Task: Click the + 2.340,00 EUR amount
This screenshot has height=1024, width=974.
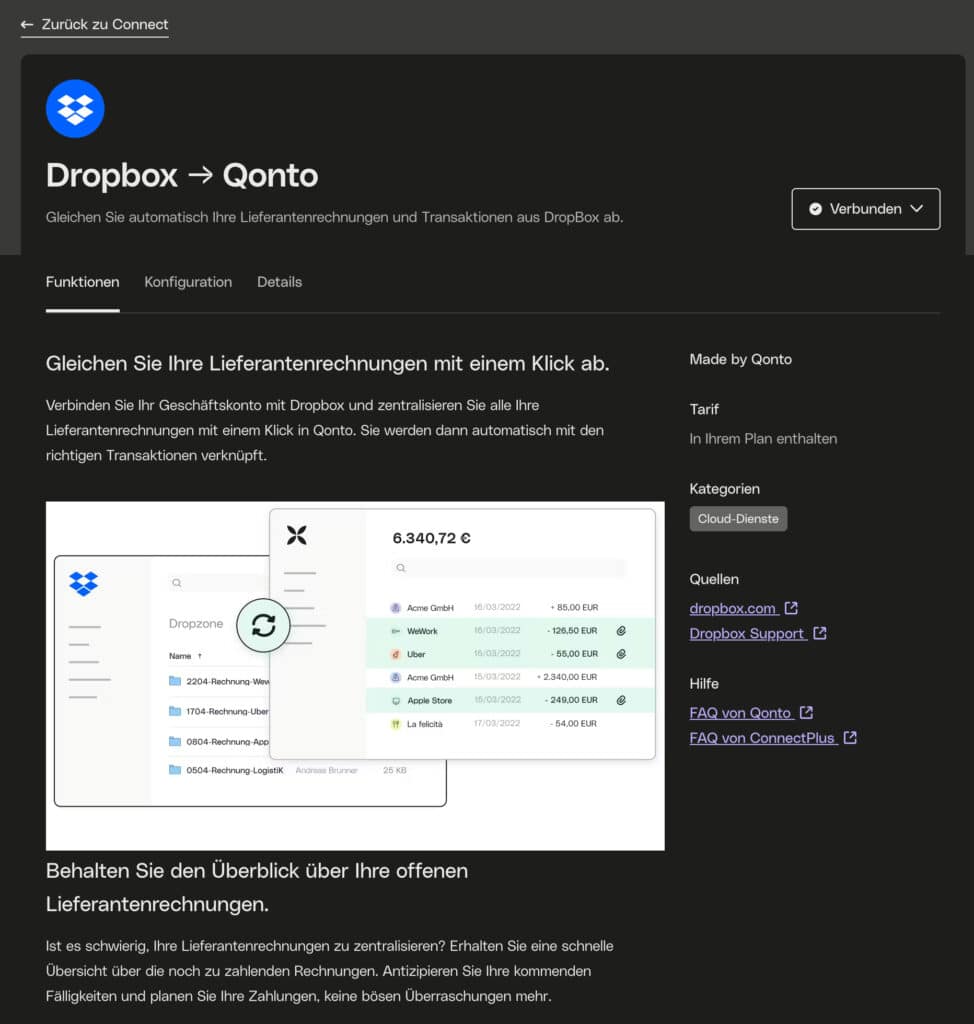Action: coord(567,677)
